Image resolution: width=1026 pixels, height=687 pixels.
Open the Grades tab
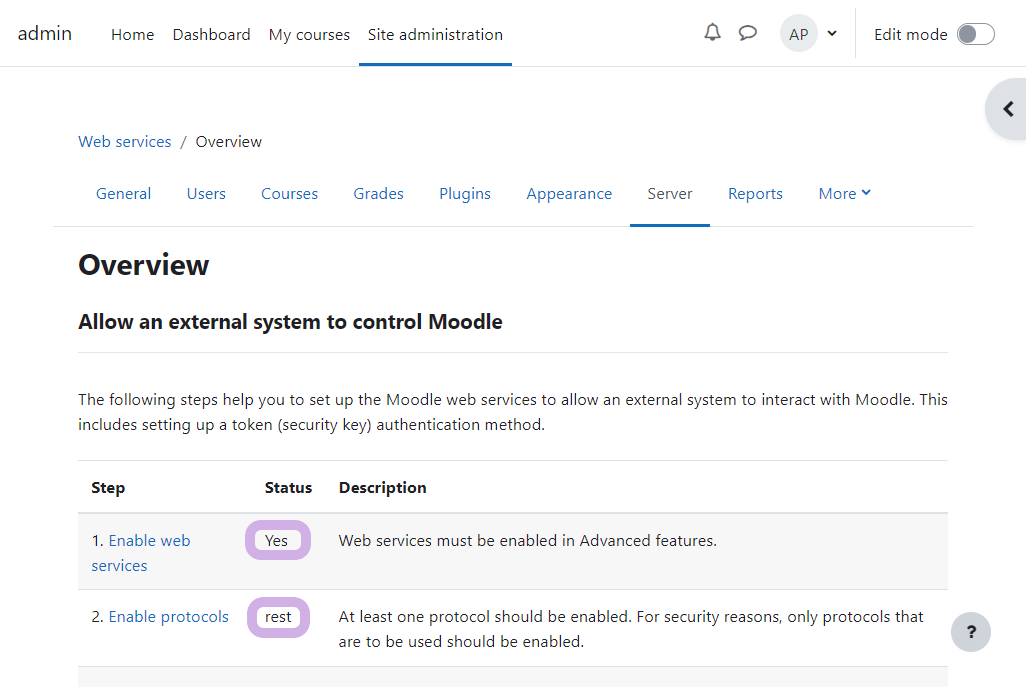pos(378,194)
